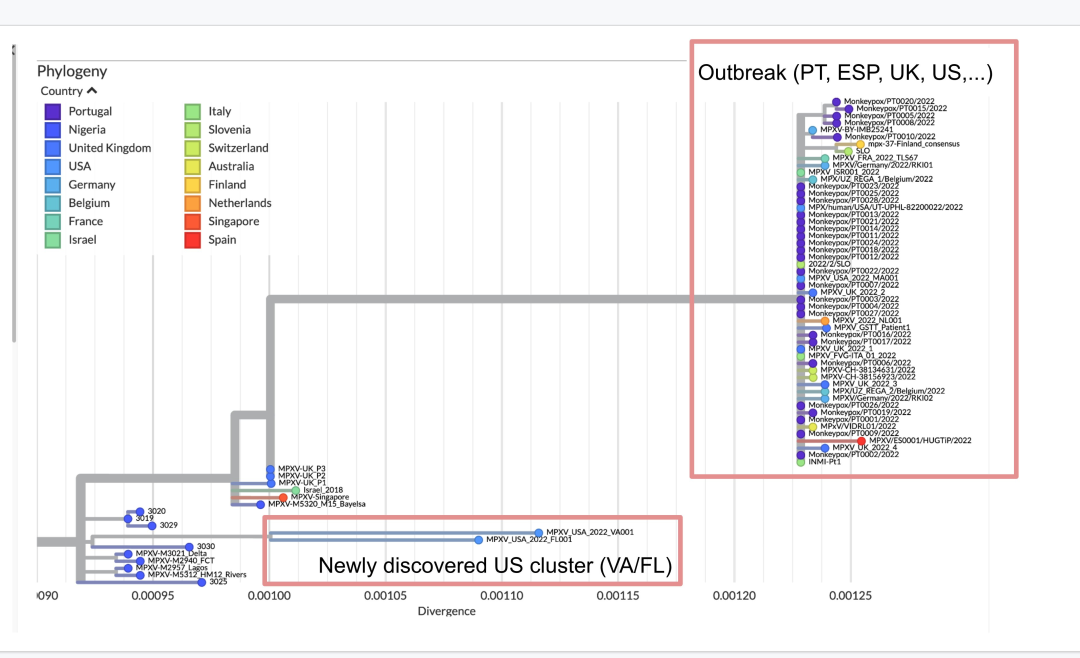The image size is (1080, 658).
Task: Click the Monkeypox/PT0020/2022 tip node
Action: click(836, 102)
